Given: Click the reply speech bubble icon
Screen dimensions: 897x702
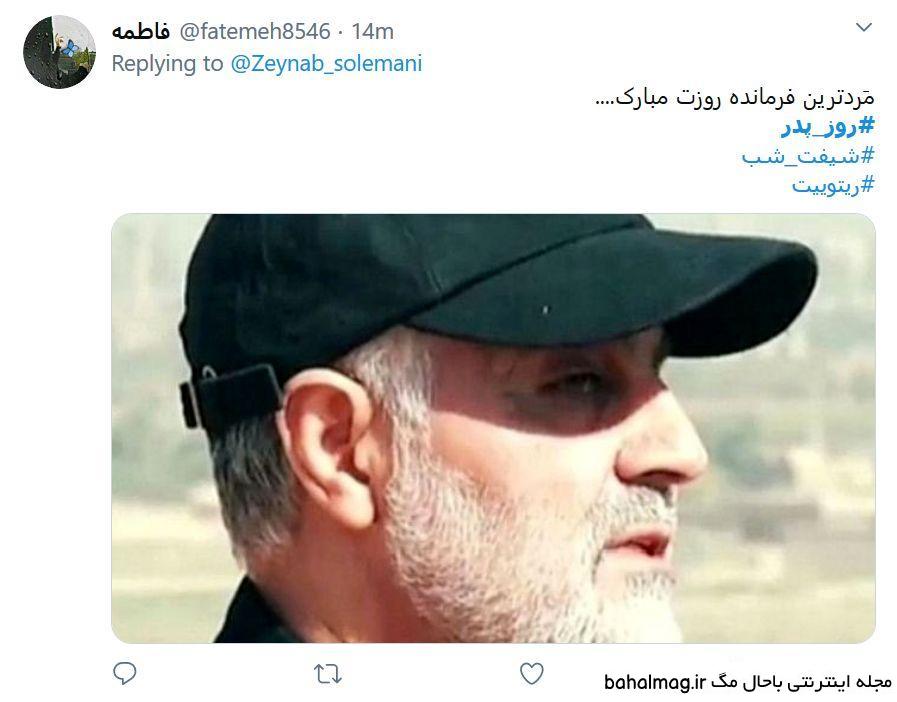Looking at the screenshot, I should coord(125,673).
